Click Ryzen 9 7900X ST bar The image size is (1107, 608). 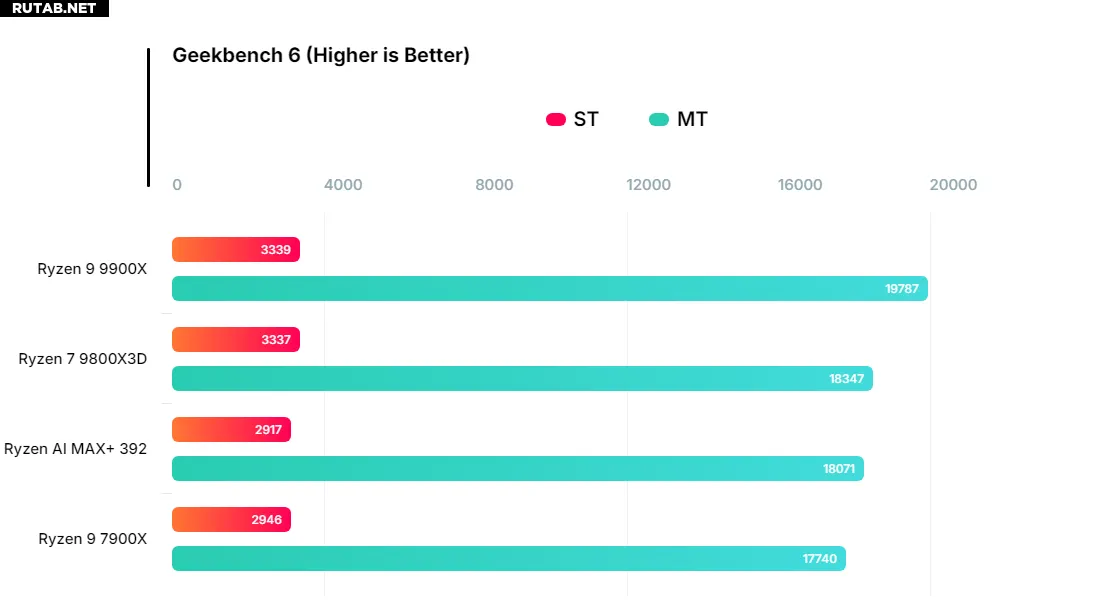(x=231, y=520)
